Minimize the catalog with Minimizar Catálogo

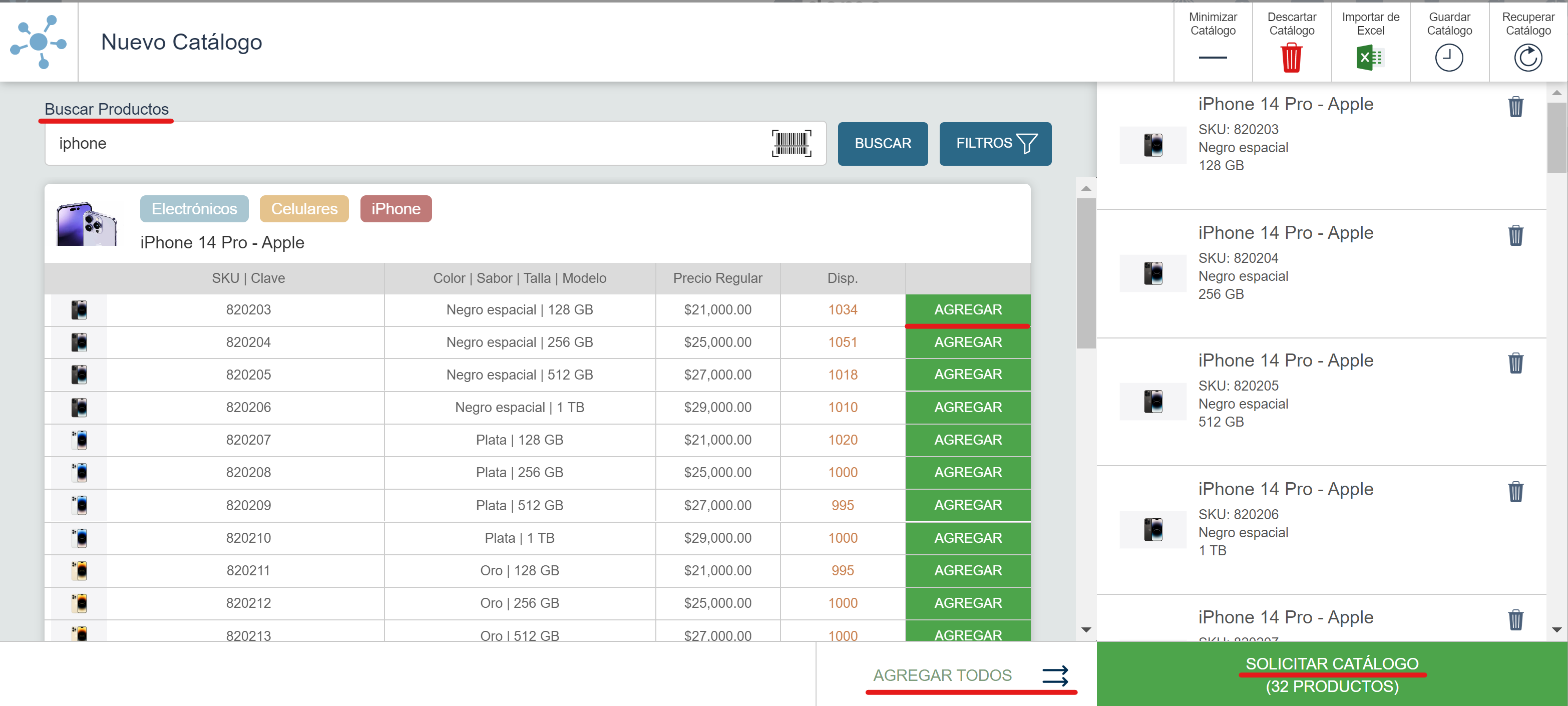pyautogui.click(x=1213, y=42)
